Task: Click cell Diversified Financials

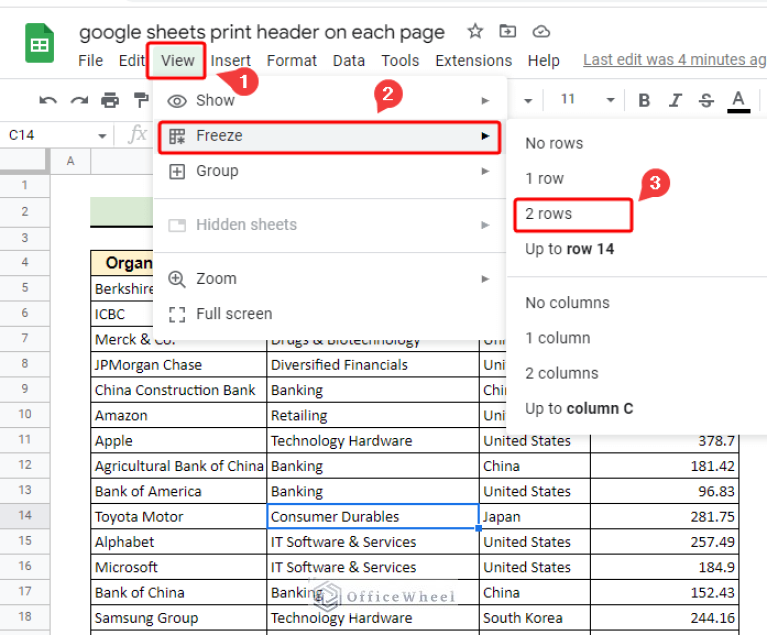Action: pyautogui.click(x=373, y=365)
